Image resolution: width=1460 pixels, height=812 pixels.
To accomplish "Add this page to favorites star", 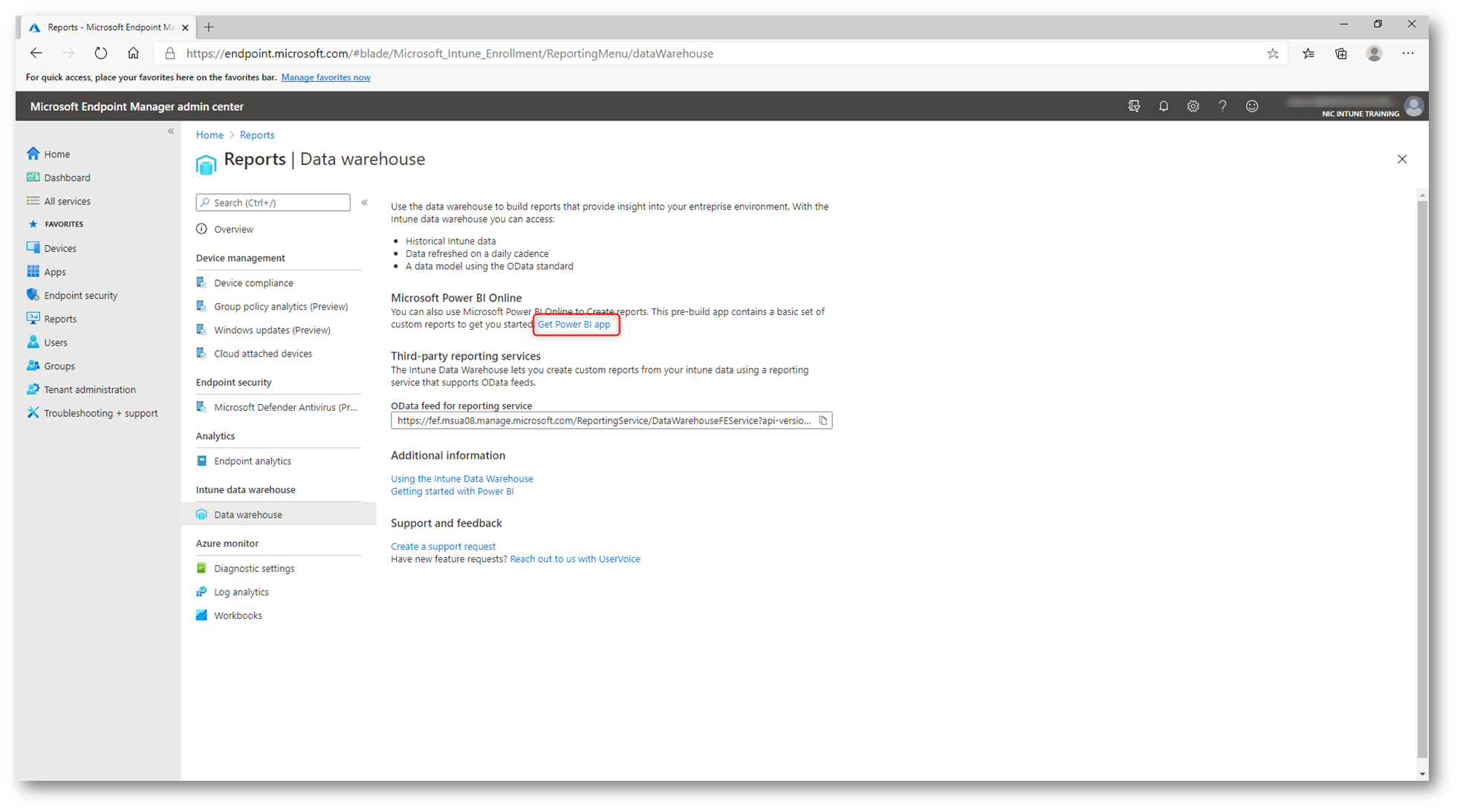I will pos(1273,53).
